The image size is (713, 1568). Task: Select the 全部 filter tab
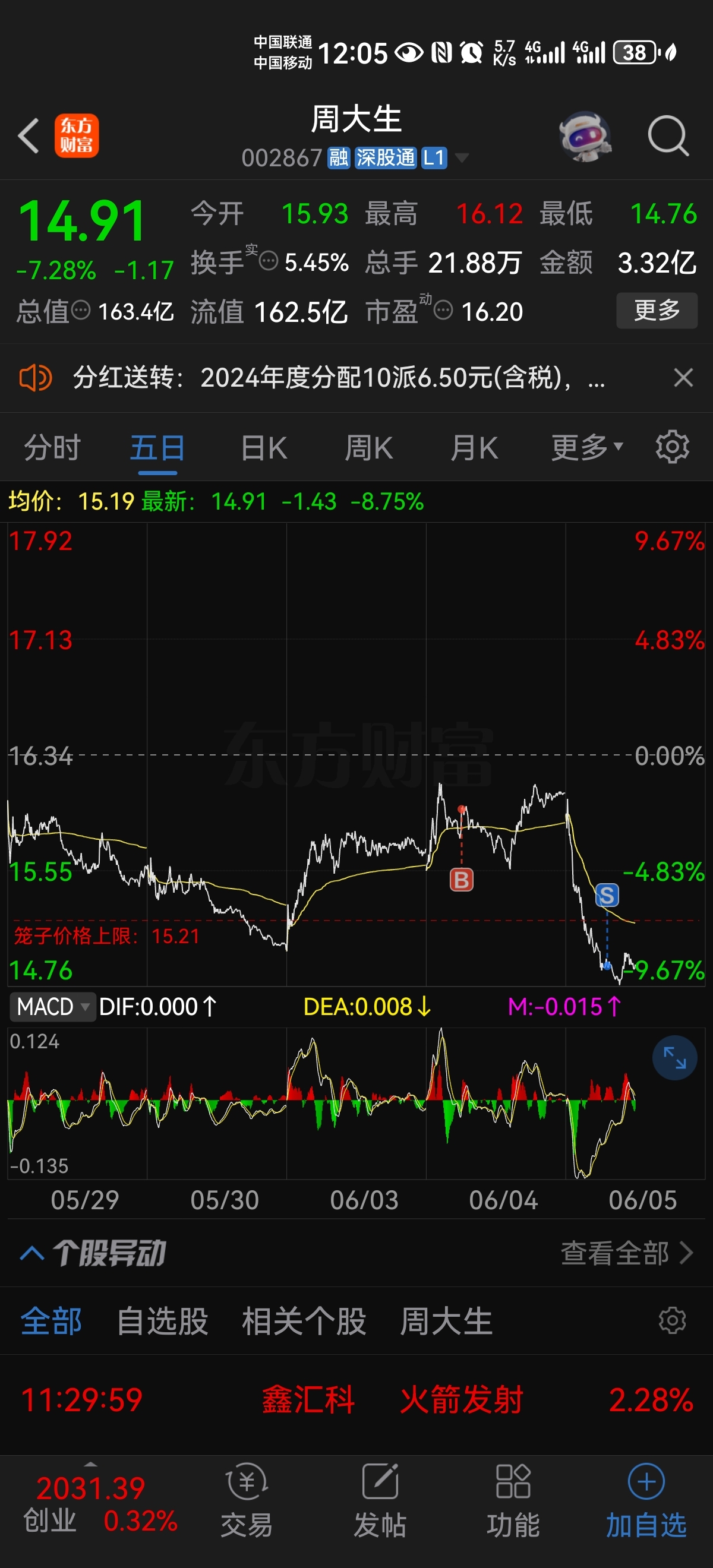pos(51,1321)
